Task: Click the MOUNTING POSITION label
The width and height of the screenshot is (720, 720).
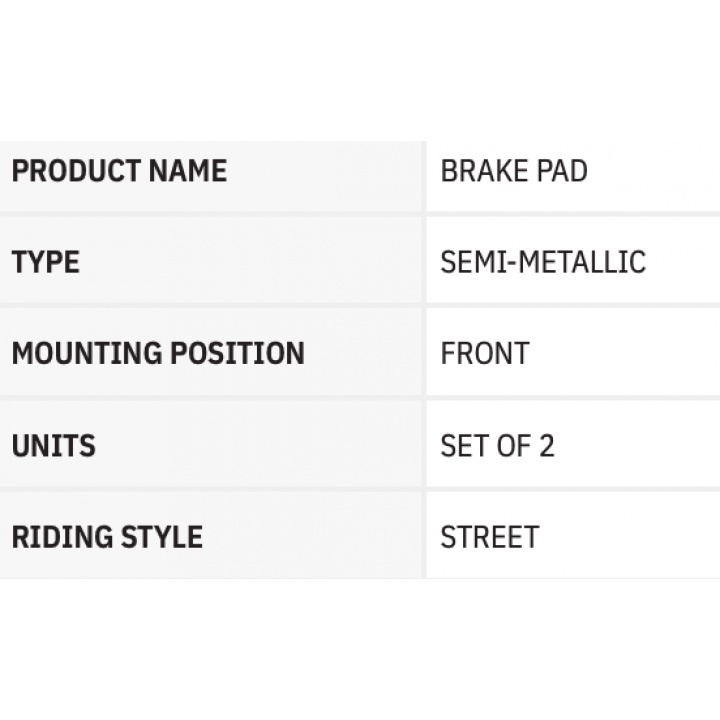Action: click(x=158, y=353)
